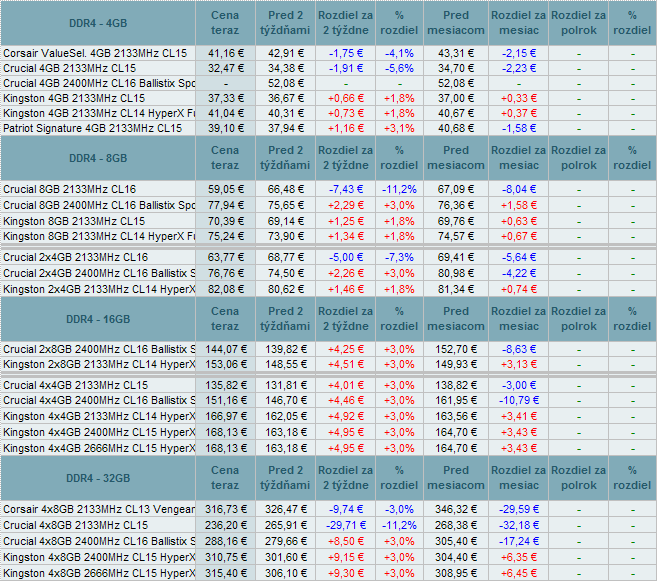Select the "Crucial 4x8GB 2133MHz CL15" product name
This screenshot has height=581, width=657.
(75, 525)
